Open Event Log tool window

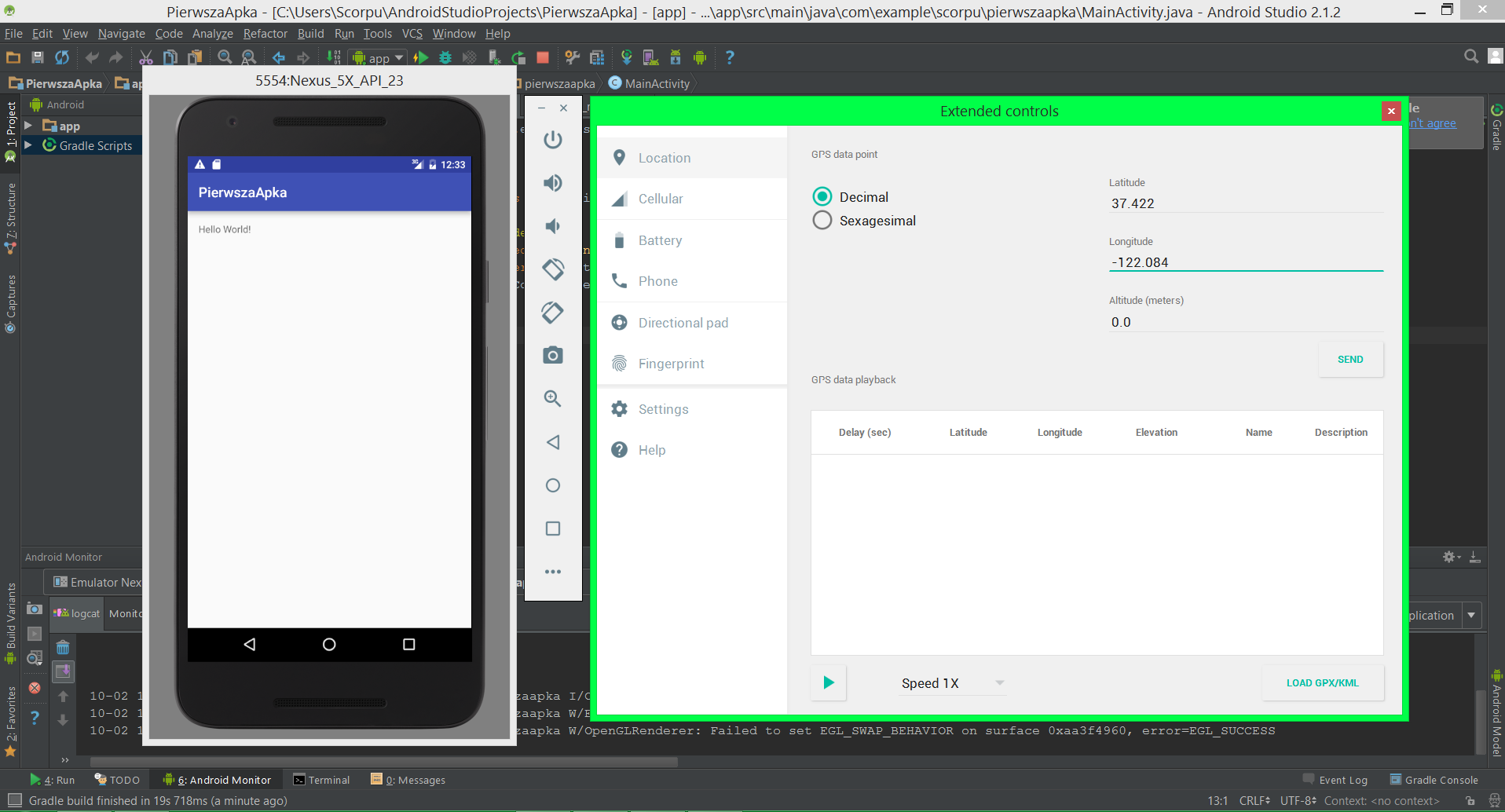point(1335,780)
